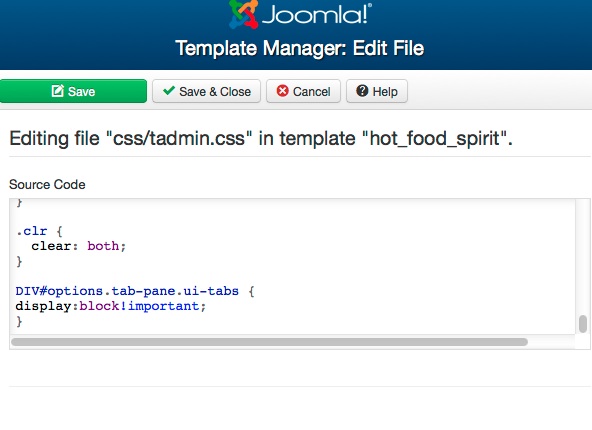Click the 'display:block!important;' line
The image size is (592, 430).
click(111, 306)
